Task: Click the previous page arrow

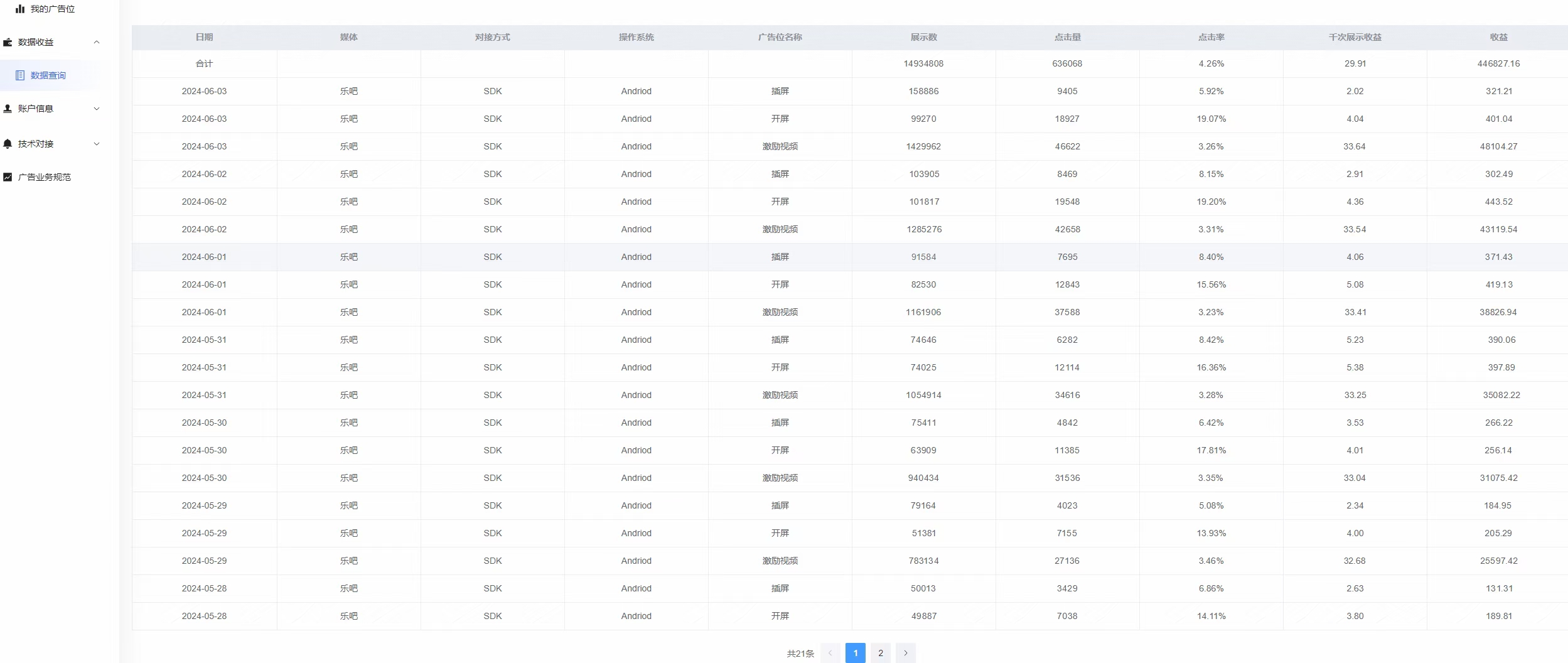Action: 830,653
